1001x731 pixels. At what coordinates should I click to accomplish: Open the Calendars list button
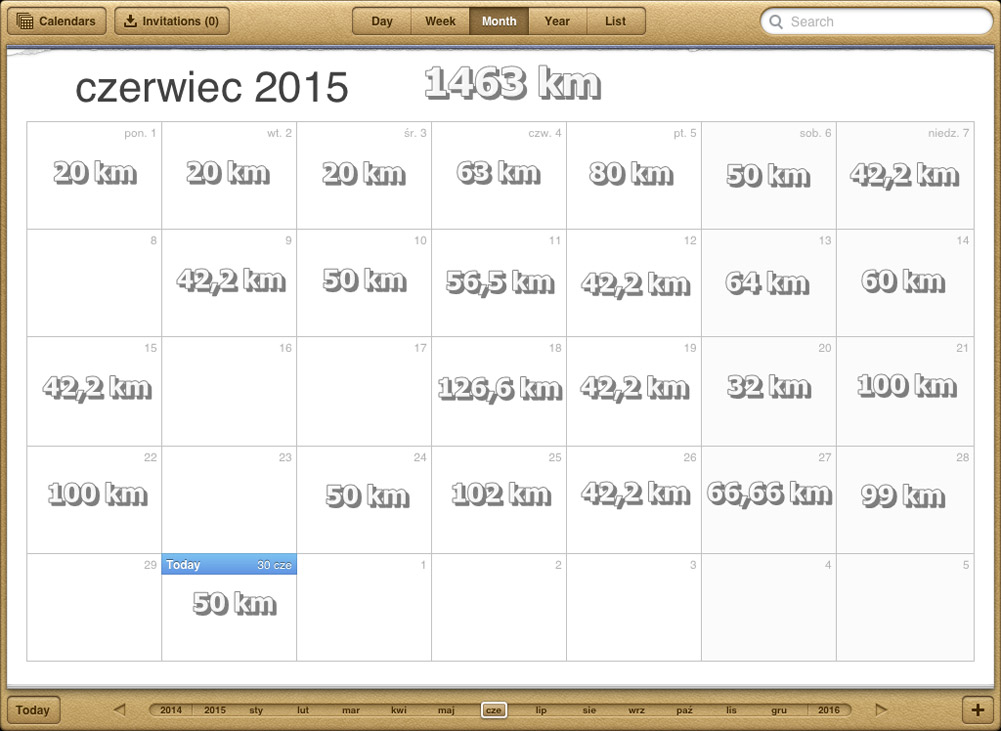(x=56, y=21)
